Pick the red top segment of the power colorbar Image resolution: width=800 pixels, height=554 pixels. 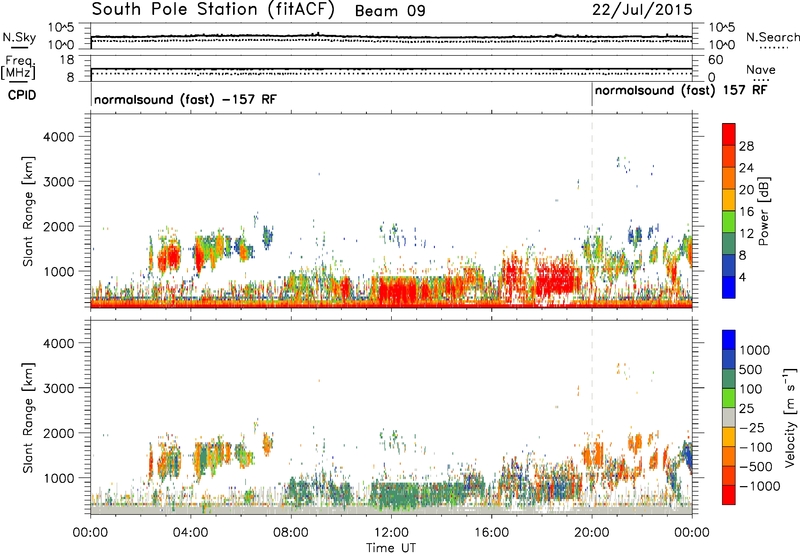[x=729, y=134]
